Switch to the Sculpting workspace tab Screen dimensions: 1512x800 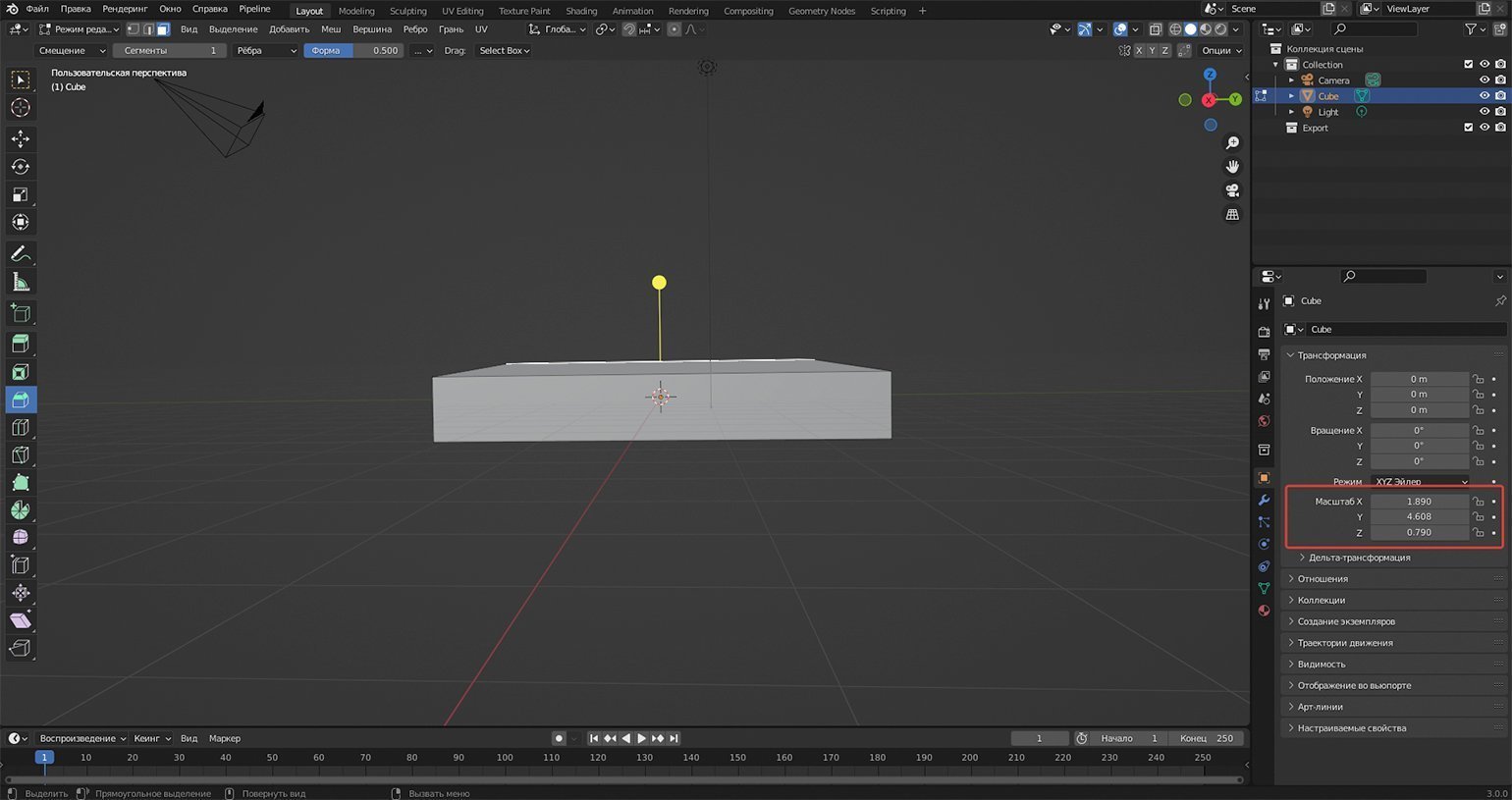pos(407,11)
